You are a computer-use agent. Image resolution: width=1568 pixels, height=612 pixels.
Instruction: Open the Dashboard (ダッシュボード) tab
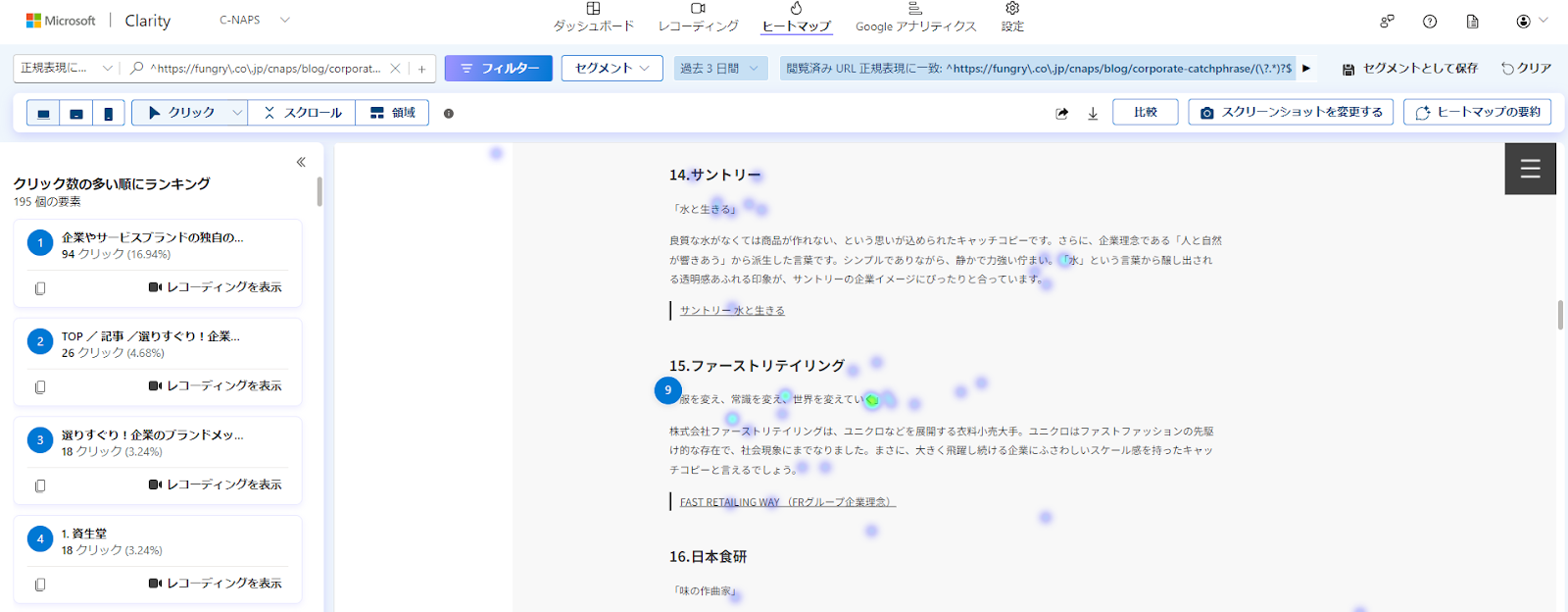593,19
